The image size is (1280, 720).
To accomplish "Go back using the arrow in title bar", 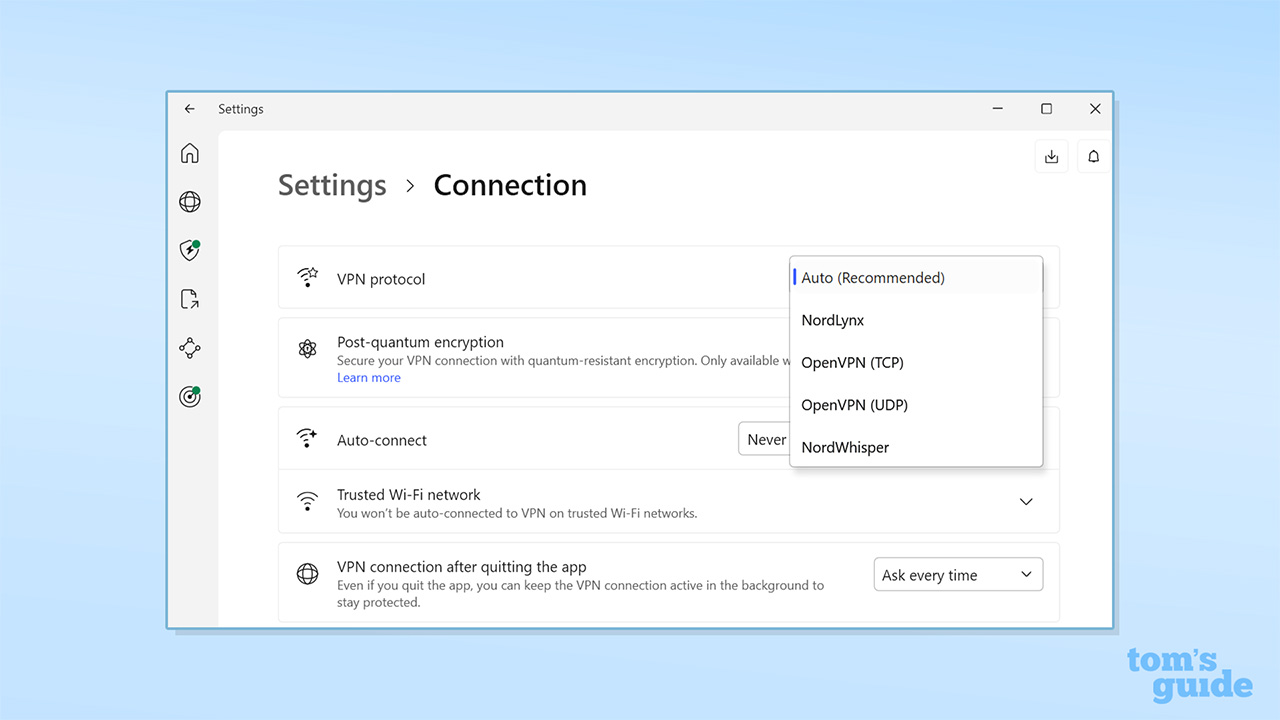I will click(x=190, y=109).
